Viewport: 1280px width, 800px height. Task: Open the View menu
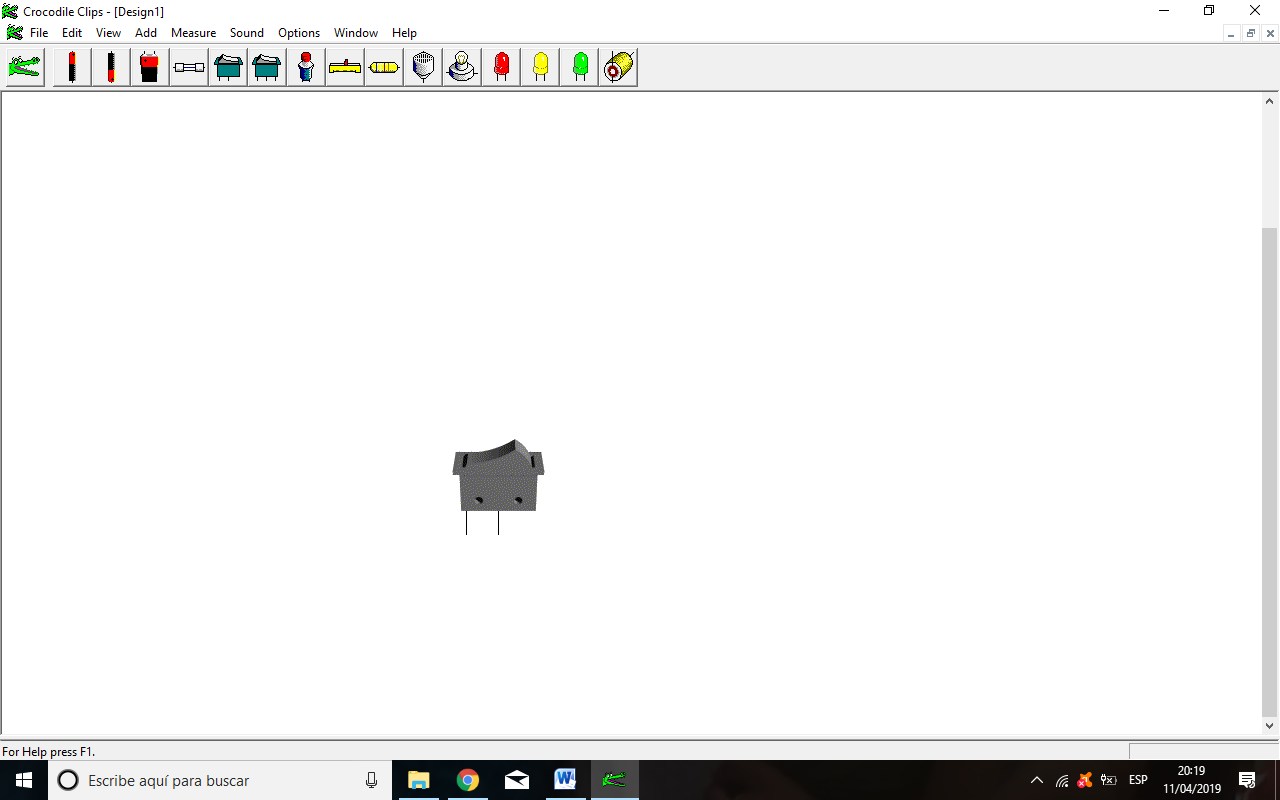(x=108, y=33)
